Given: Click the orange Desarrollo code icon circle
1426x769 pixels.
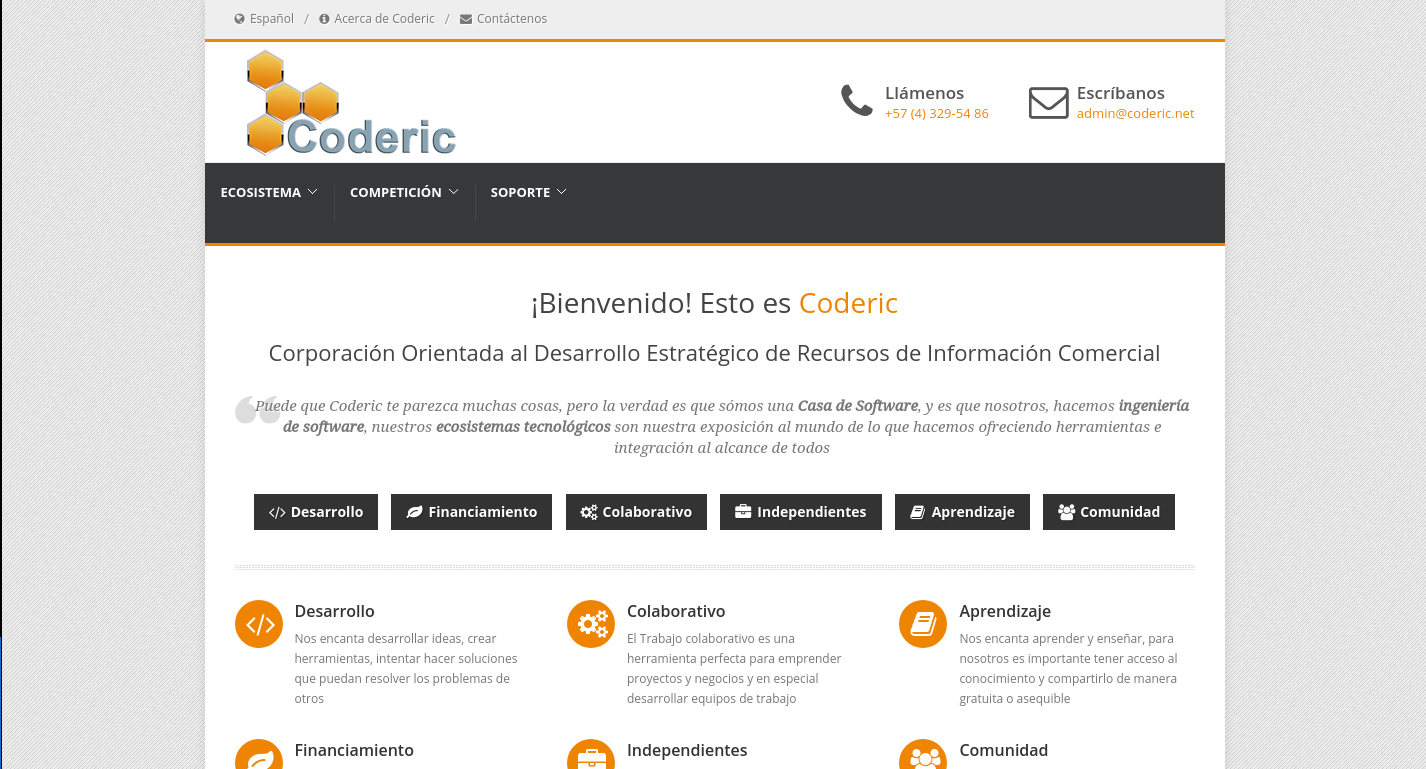Looking at the screenshot, I should [x=259, y=624].
